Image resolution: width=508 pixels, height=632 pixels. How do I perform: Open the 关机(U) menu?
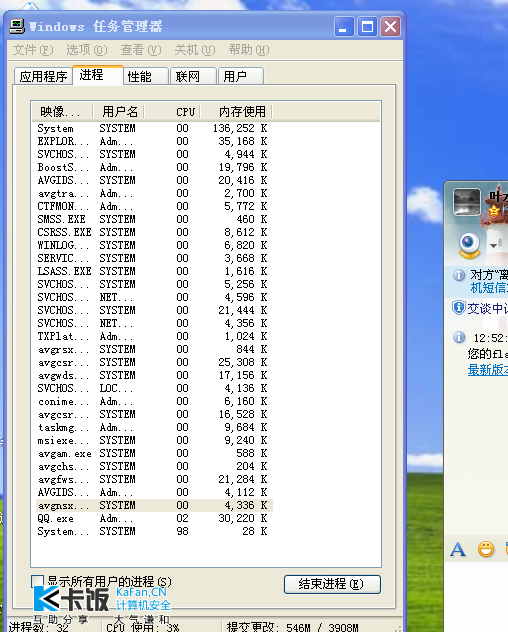click(195, 50)
